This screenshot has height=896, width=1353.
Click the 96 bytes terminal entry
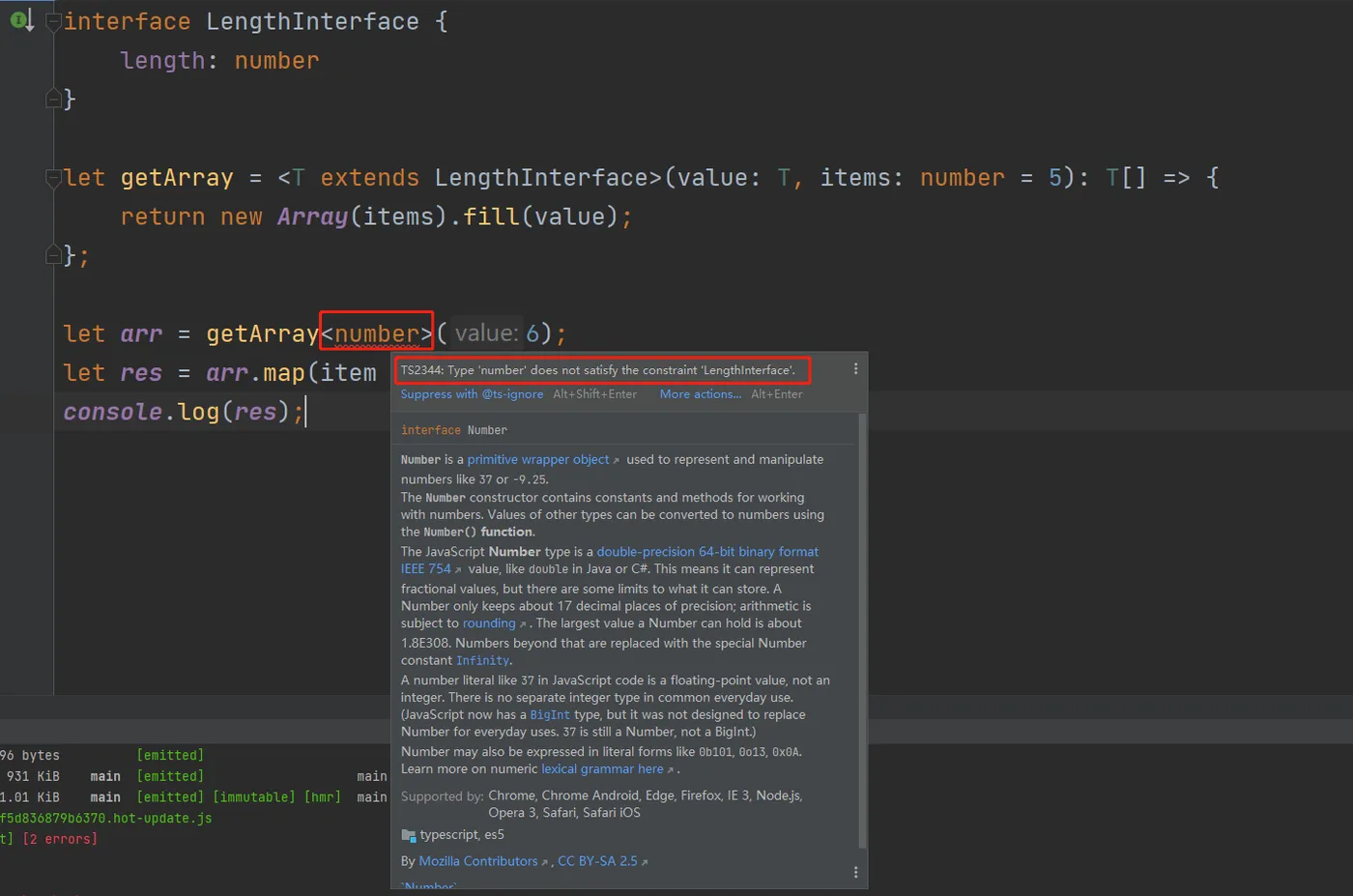tap(30, 756)
